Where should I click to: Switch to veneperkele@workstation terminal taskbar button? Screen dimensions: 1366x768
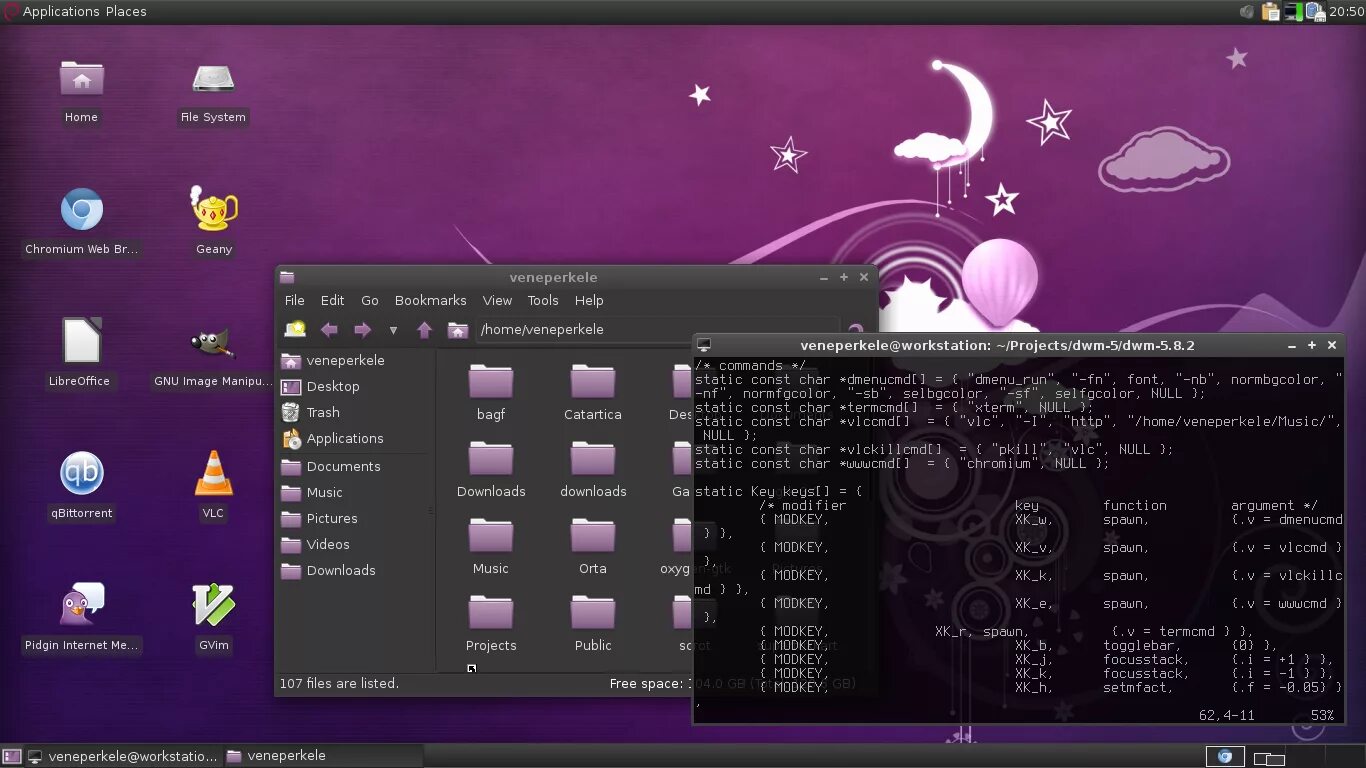coord(122,756)
